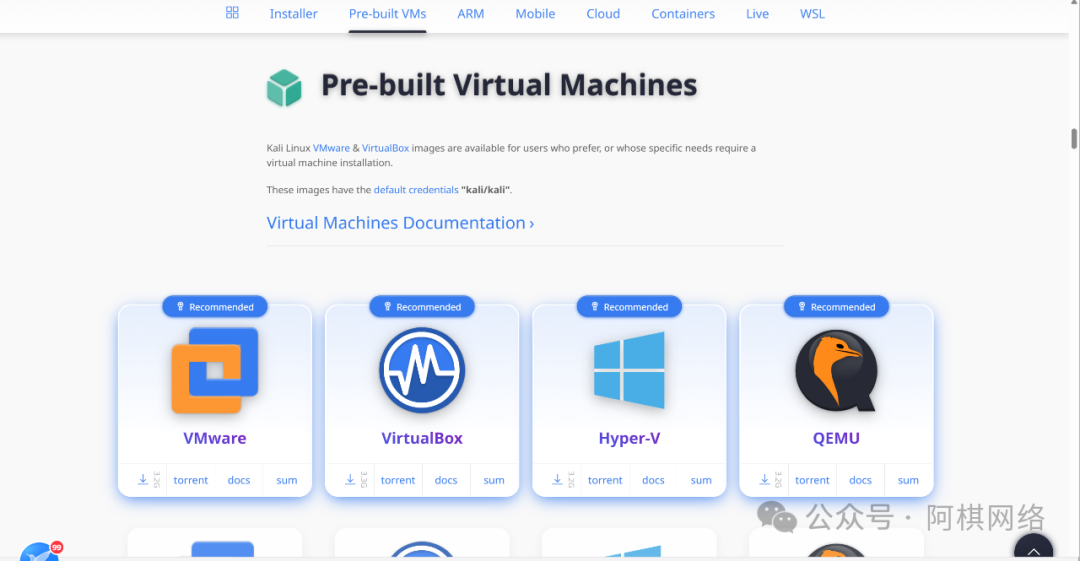Viewport: 1080px width, 561px height.
Task: Open the default credentials link
Action: click(416, 190)
